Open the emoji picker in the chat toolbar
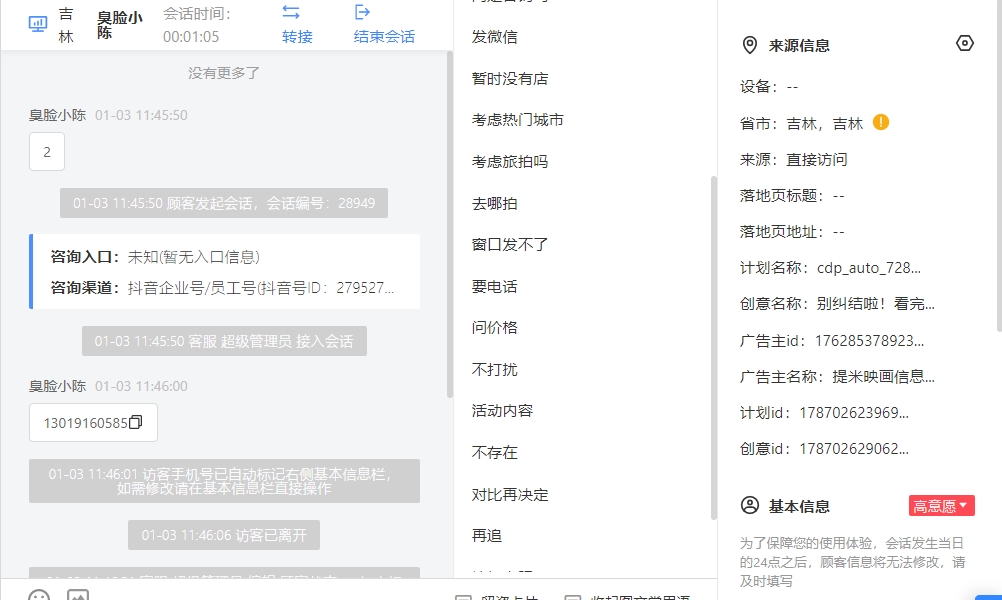Screen dimensions: 1002x600 39,596
